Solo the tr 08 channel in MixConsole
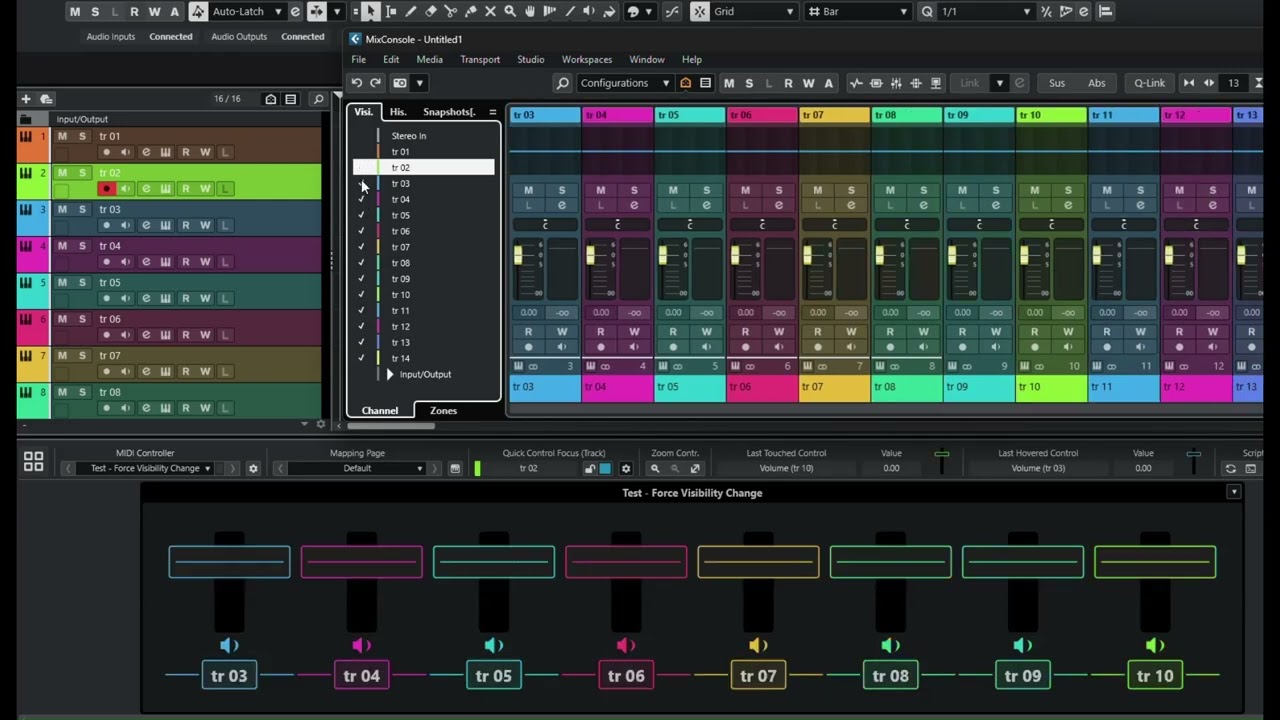Screen dimensions: 1280x720 tap(923, 190)
